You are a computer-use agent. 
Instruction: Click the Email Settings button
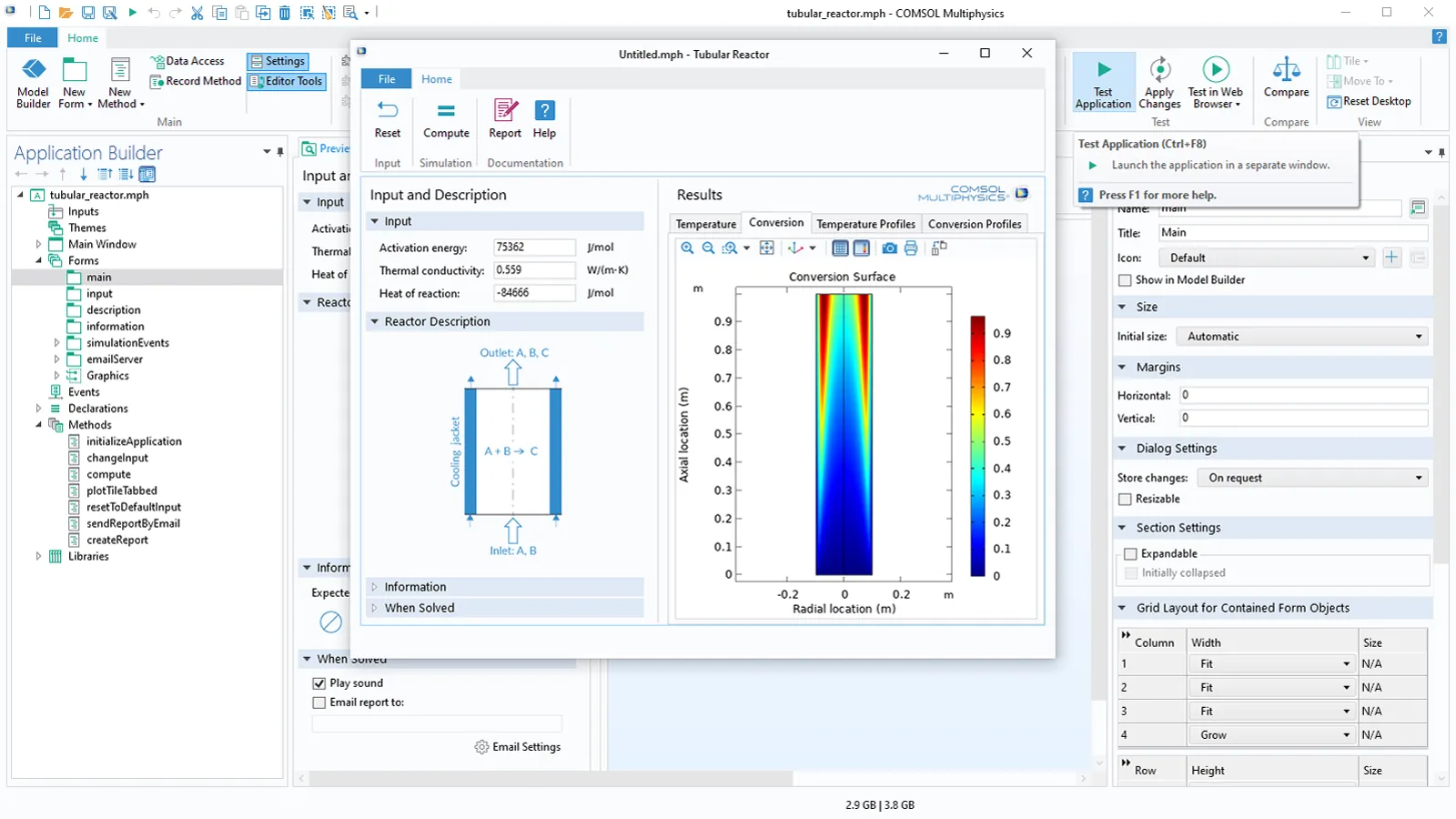(518, 747)
